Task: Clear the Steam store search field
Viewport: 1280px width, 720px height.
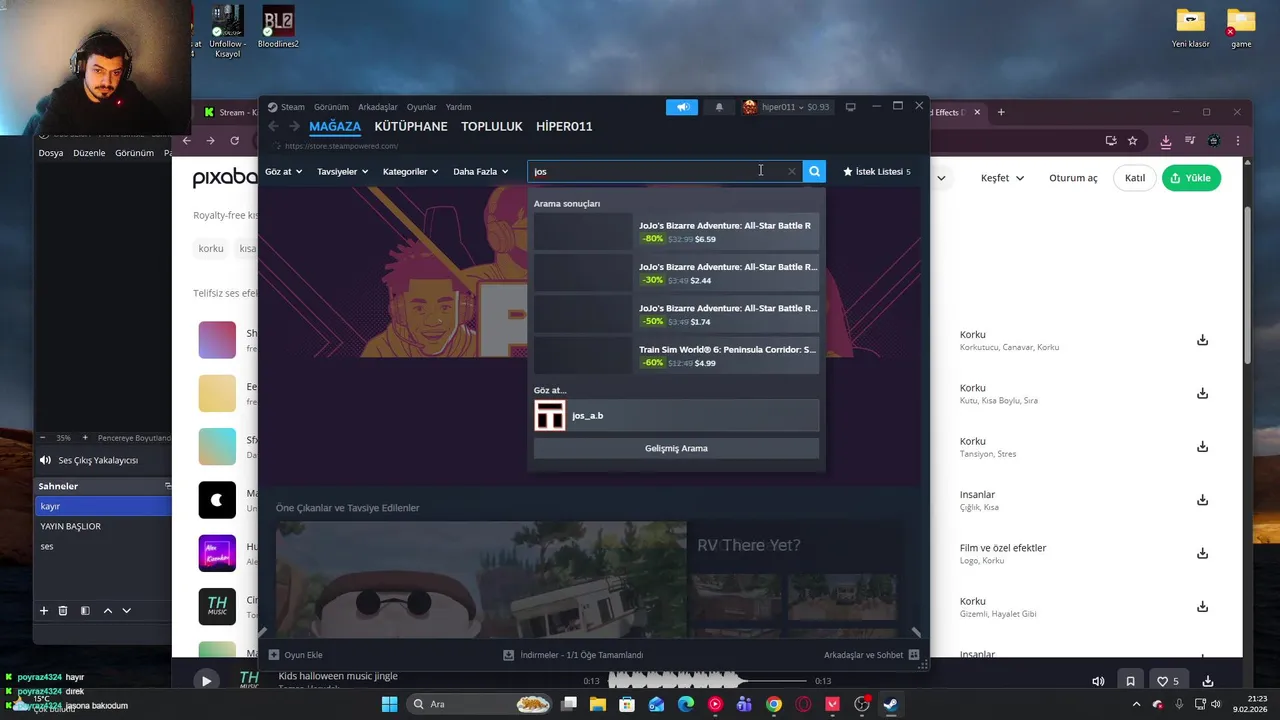Action: tap(792, 171)
